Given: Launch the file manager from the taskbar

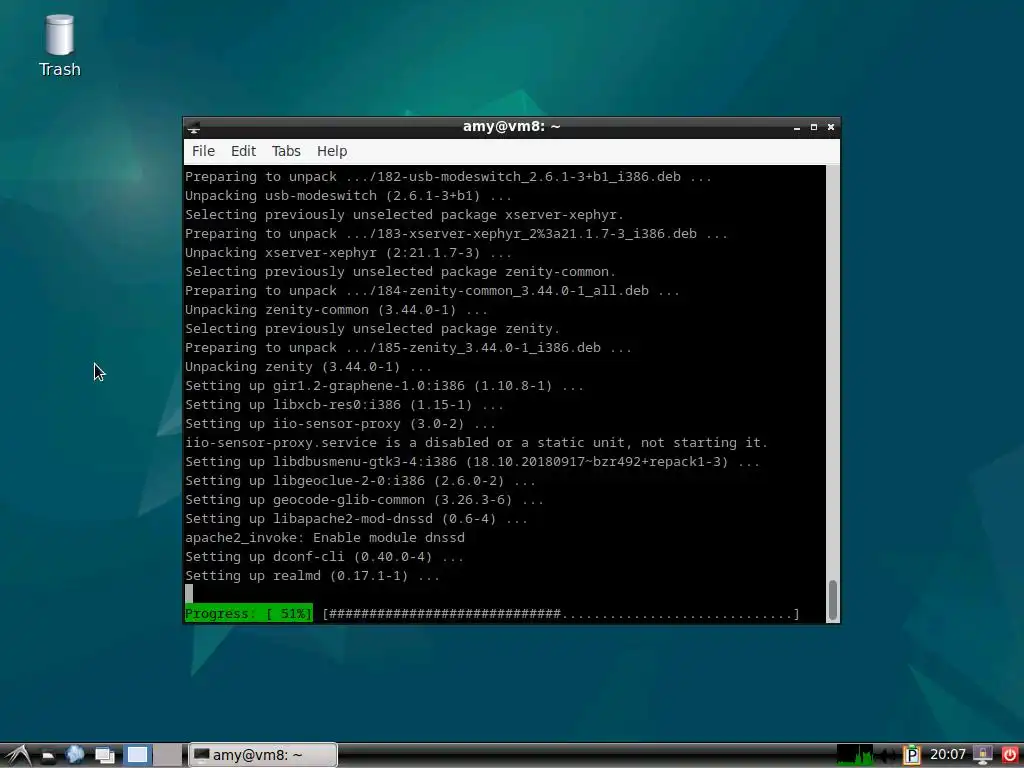Looking at the screenshot, I should tap(48, 756).
